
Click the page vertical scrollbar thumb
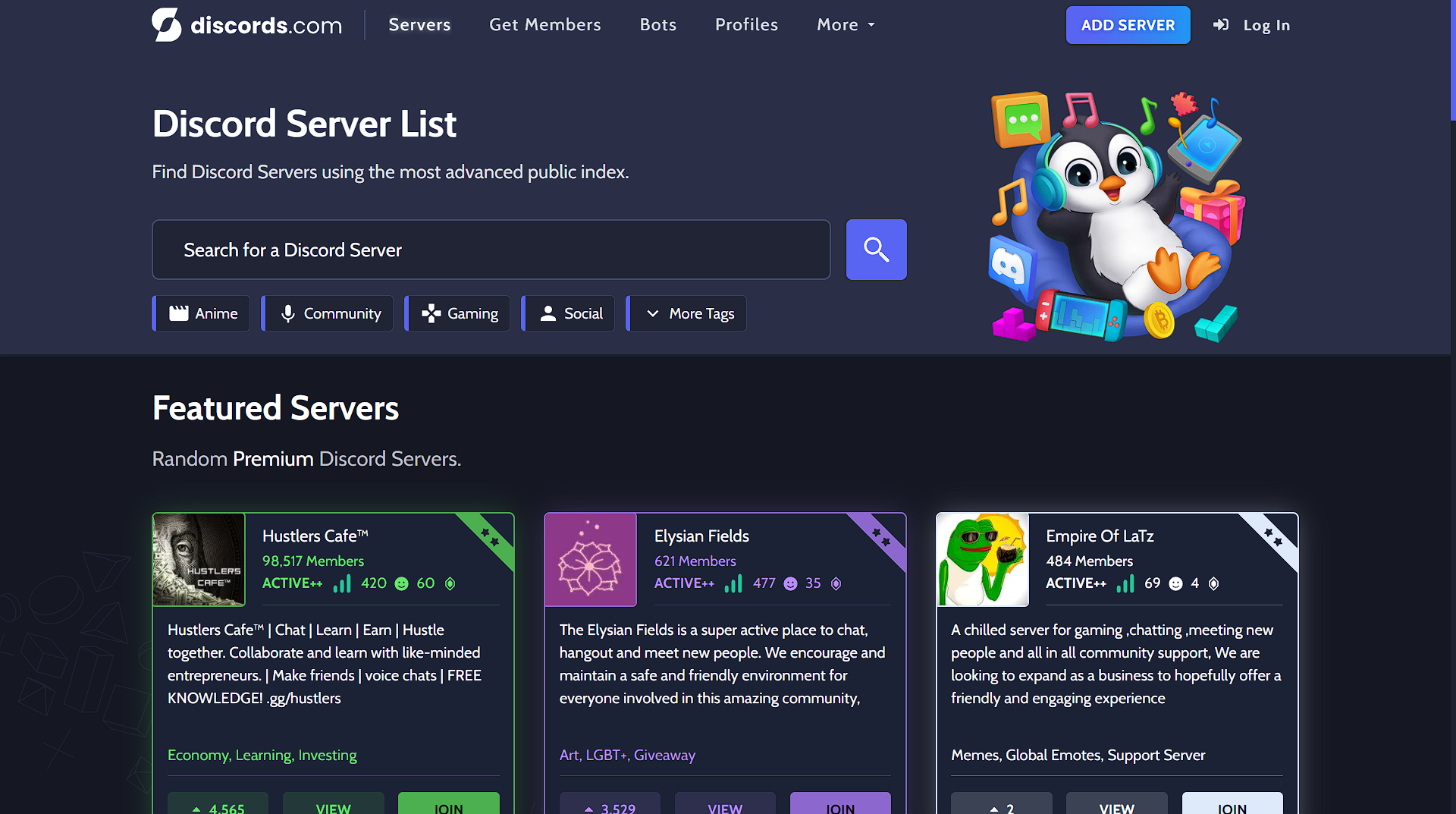click(1453, 61)
